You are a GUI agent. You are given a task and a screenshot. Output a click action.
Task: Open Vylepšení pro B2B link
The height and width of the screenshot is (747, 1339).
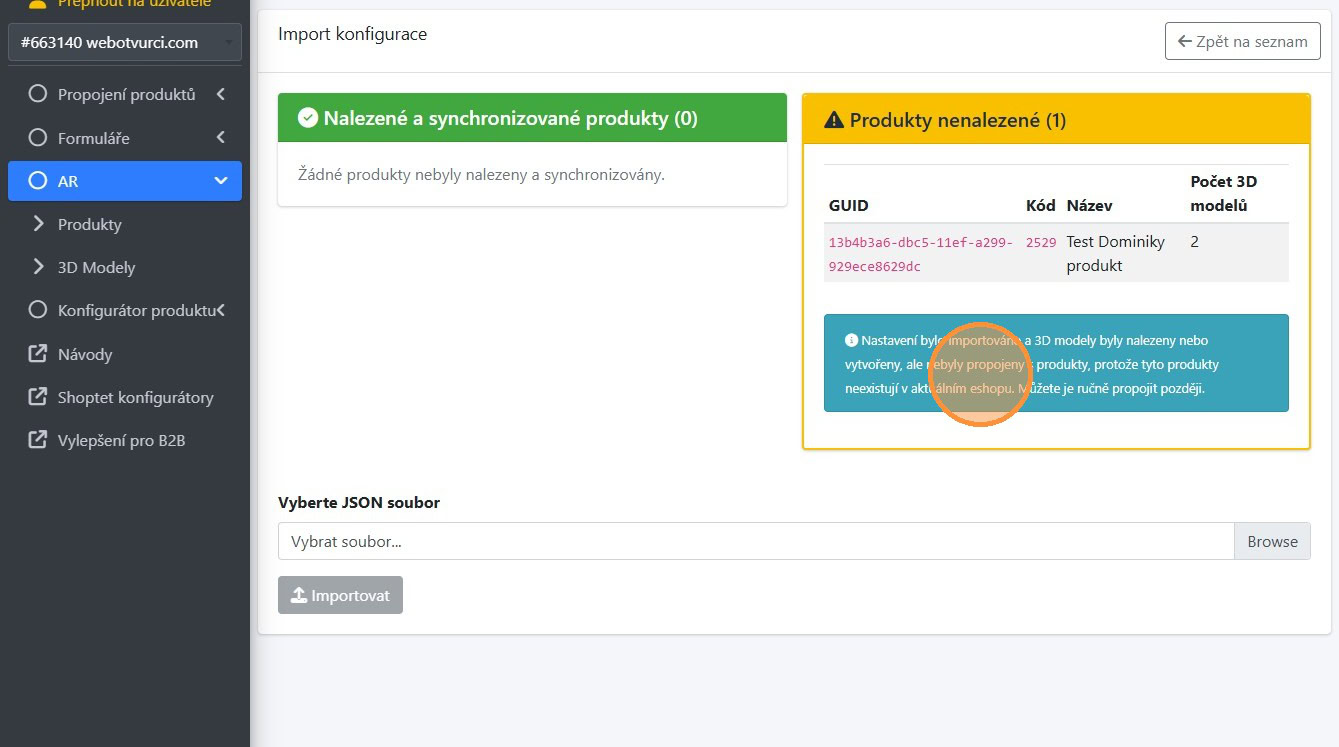click(125, 440)
